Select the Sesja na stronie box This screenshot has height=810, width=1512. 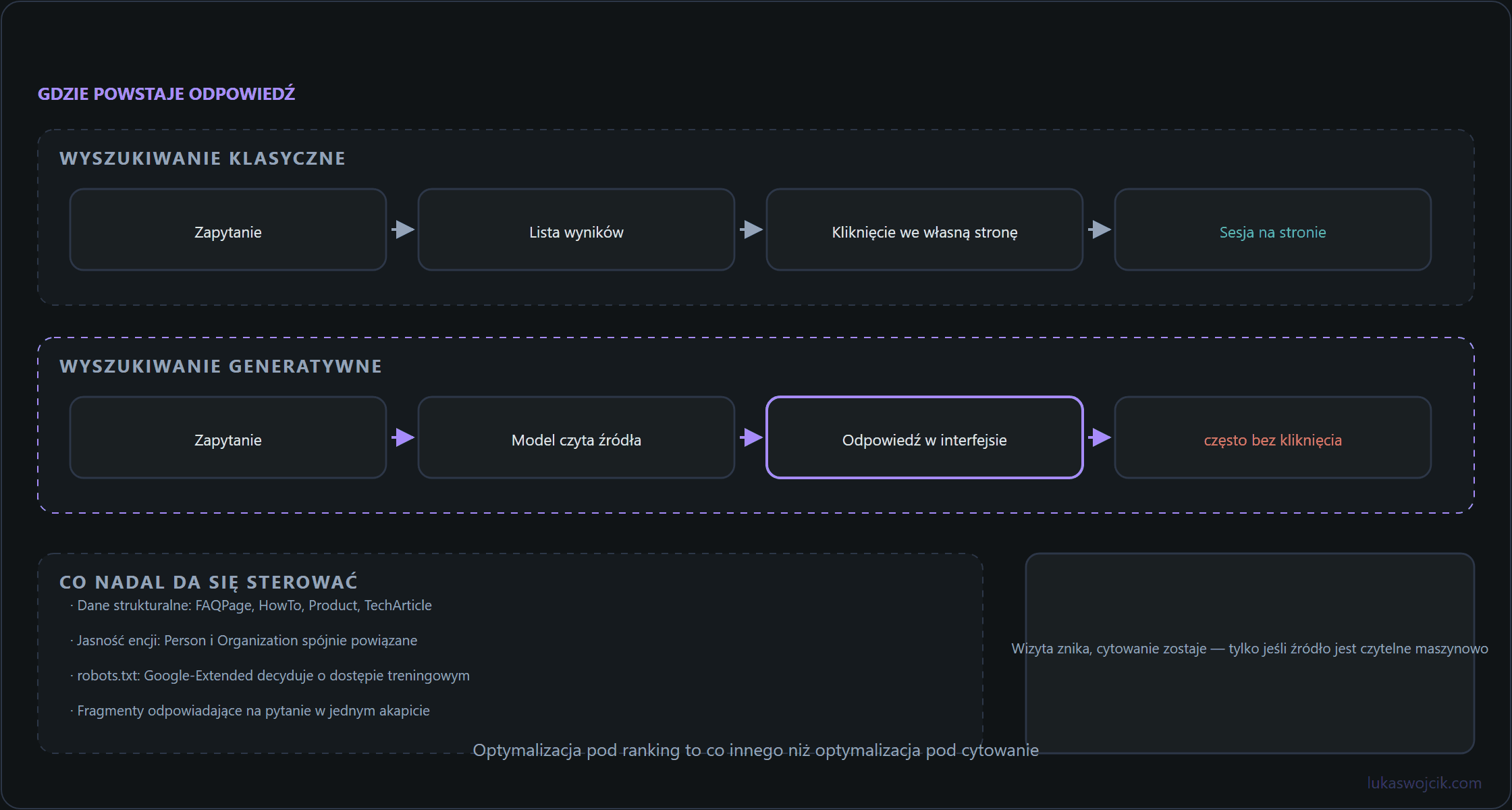tap(1273, 230)
